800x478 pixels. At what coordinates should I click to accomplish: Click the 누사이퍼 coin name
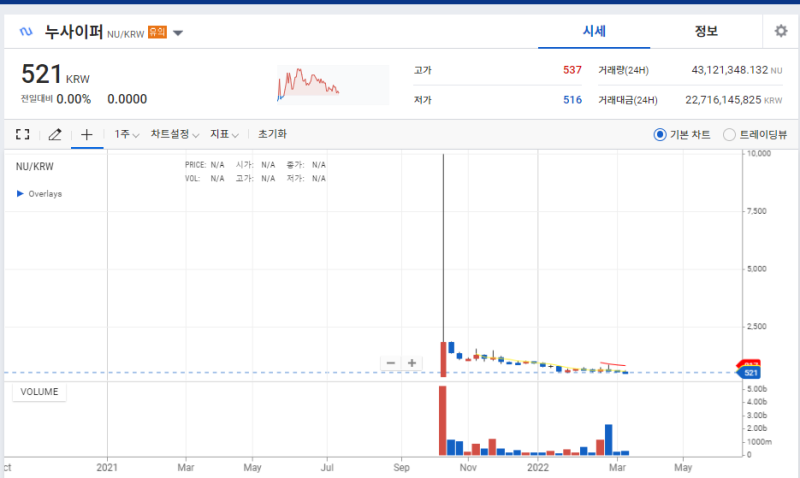[x=74, y=32]
